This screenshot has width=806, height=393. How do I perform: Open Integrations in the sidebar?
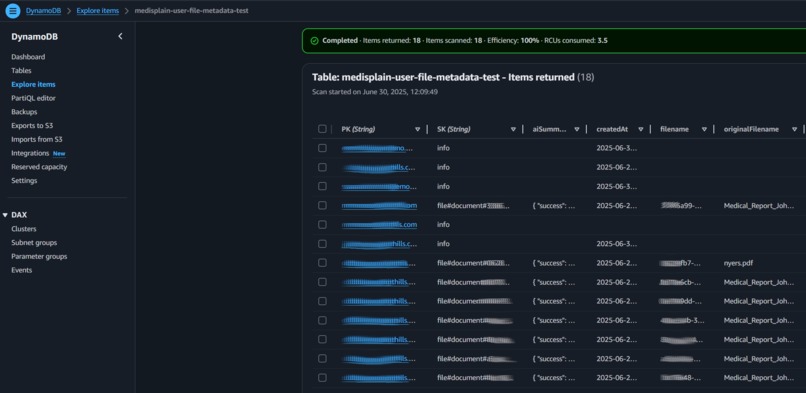tap(30, 153)
